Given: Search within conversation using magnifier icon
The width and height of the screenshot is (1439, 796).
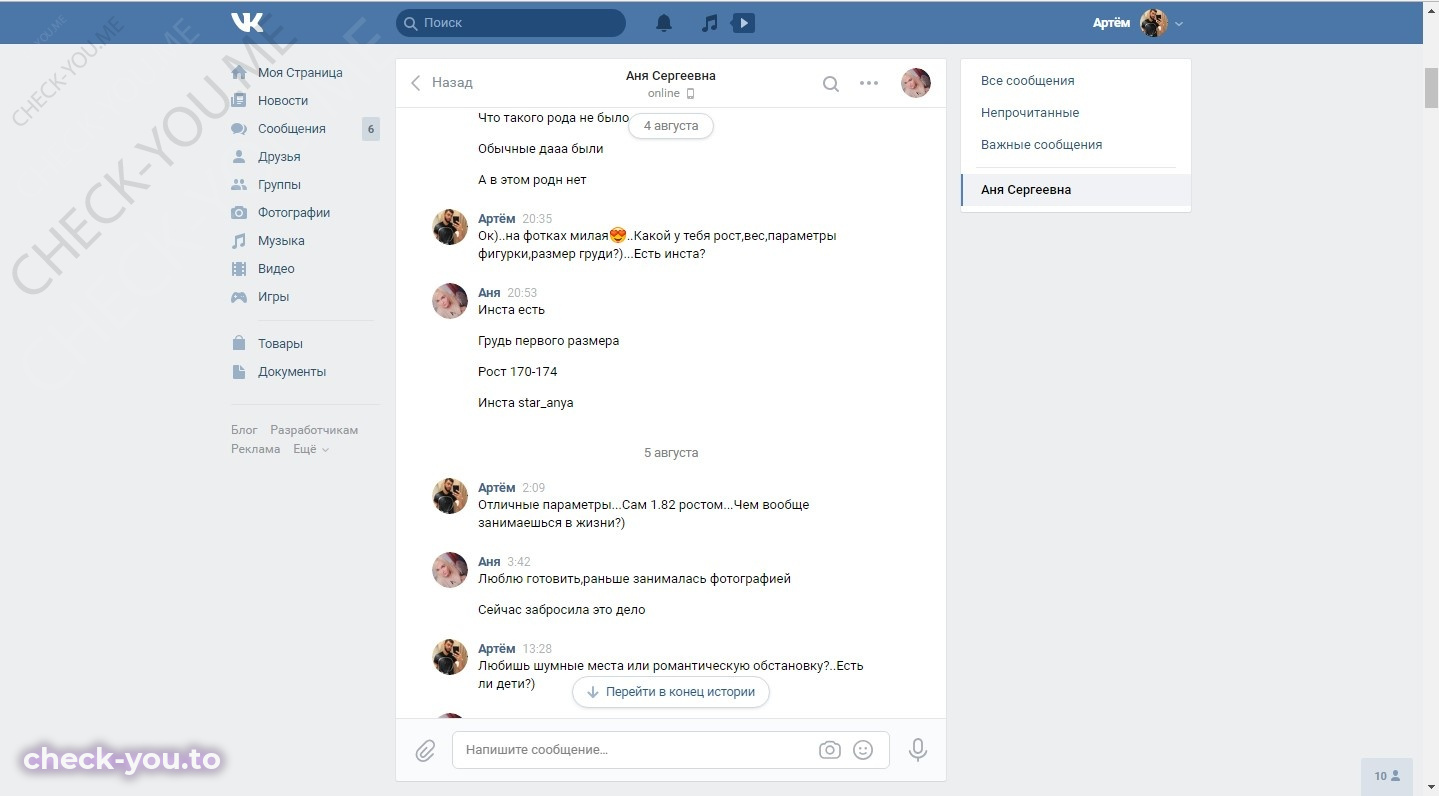Looking at the screenshot, I should tap(831, 84).
